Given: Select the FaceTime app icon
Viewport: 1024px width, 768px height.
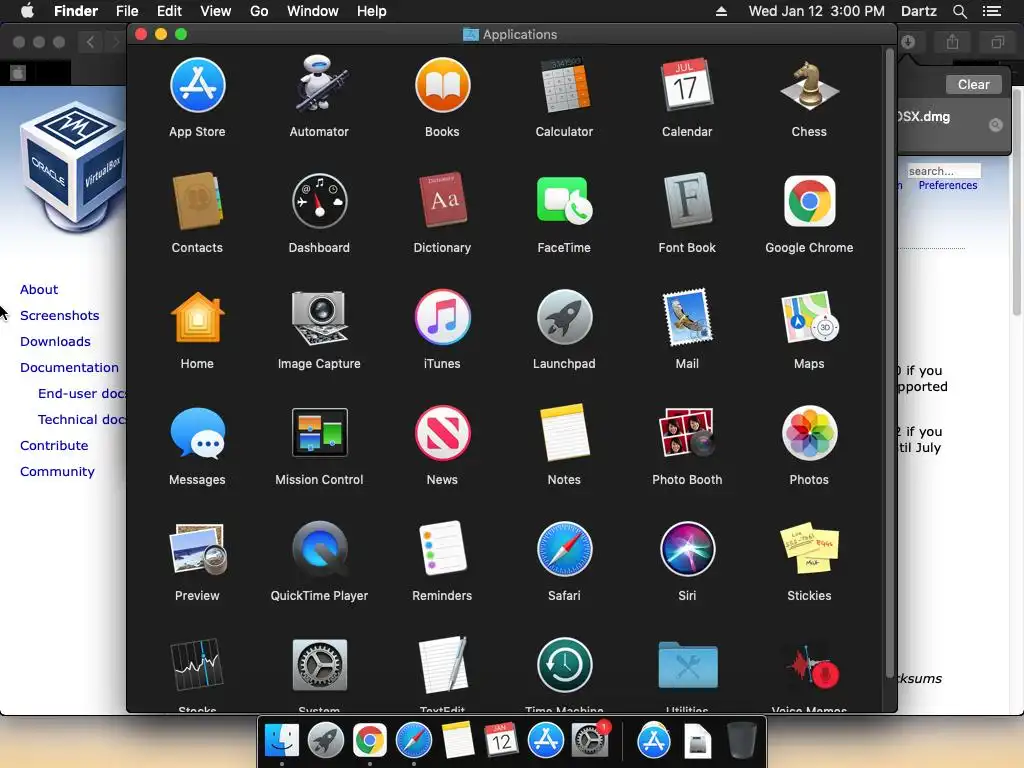Looking at the screenshot, I should coord(564,201).
